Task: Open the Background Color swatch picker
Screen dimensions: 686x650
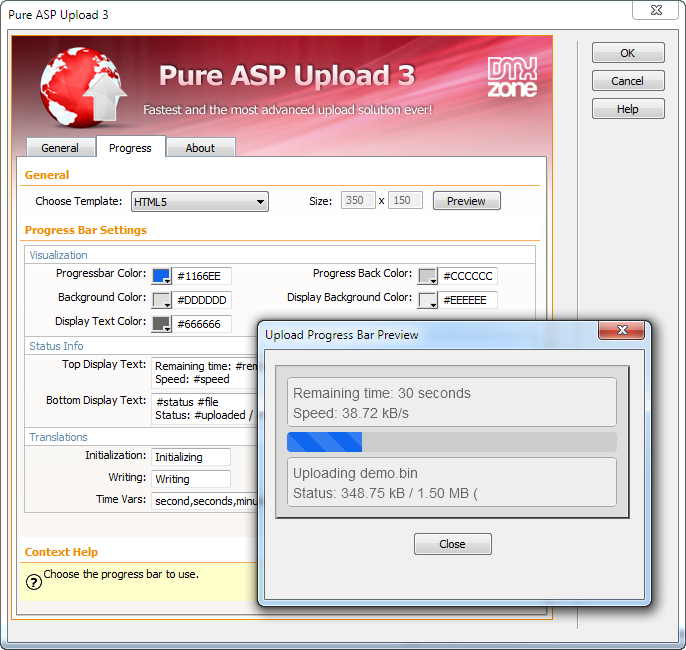Action: tap(161, 300)
